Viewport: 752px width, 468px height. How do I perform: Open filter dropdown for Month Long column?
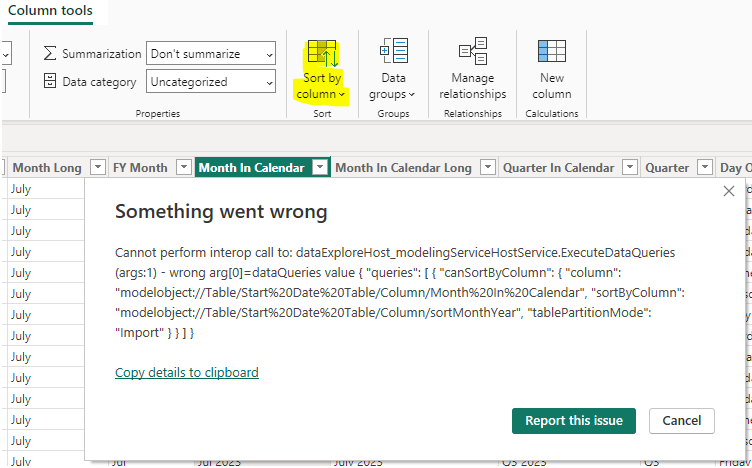(97, 167)
